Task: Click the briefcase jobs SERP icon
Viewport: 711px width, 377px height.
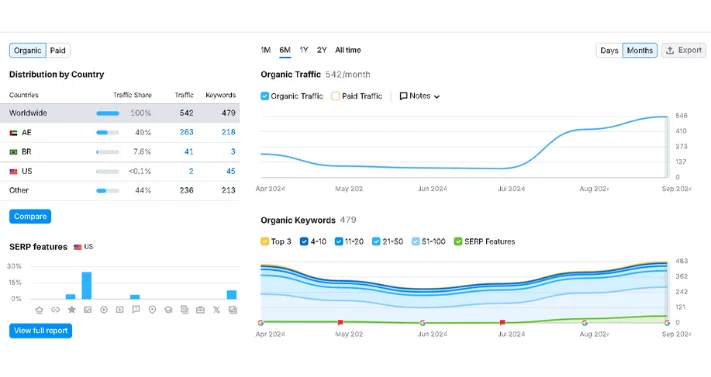Action: pyautogui.click(x=200, y=310)
